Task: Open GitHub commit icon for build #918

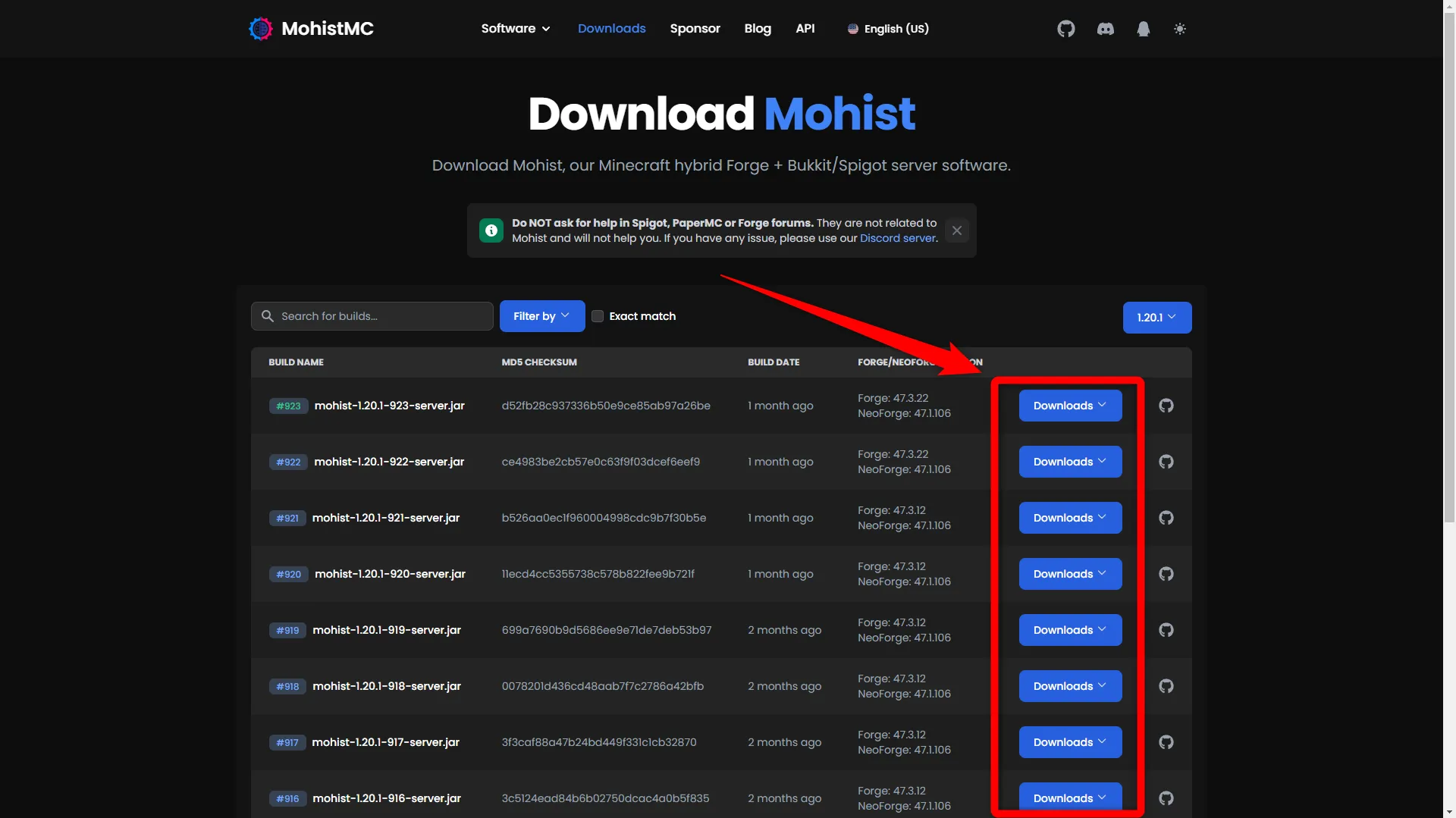Action: click(1166, 686)
